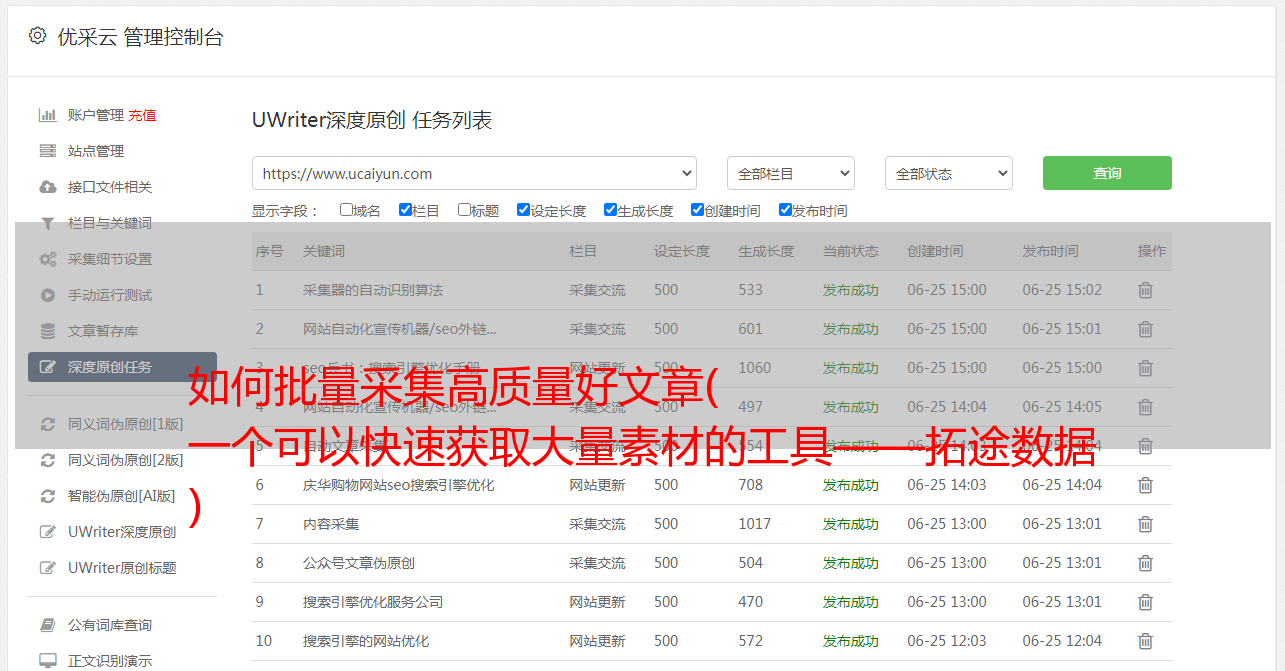This screenshot has width=1285, height=671.
Task: Click the refresh icon beside 智能伪原创[AI版]
Action: point(47,496)
